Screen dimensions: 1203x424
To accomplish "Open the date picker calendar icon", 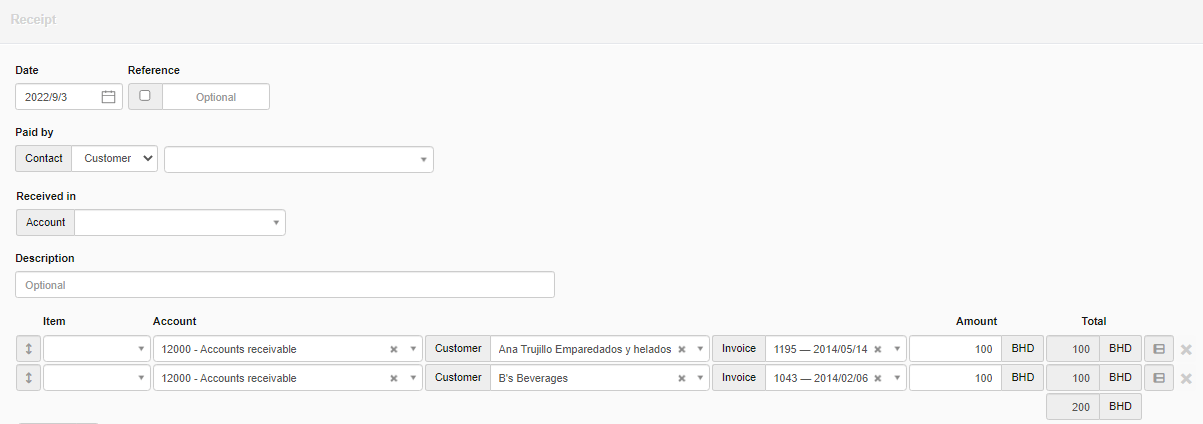I will click(x=109, y=97).
